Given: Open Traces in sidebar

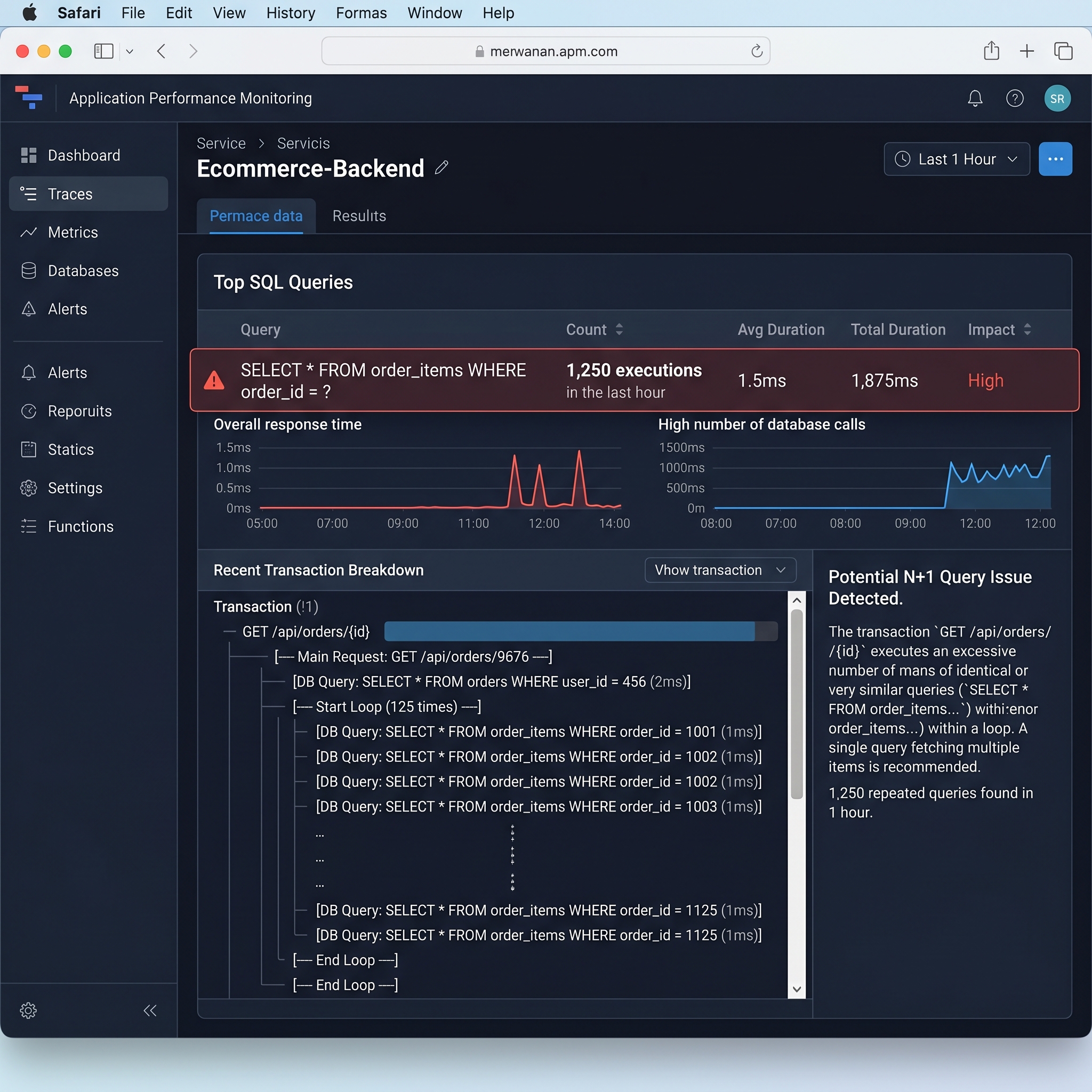Looking at the screenshot, I should tap(89, 194).
